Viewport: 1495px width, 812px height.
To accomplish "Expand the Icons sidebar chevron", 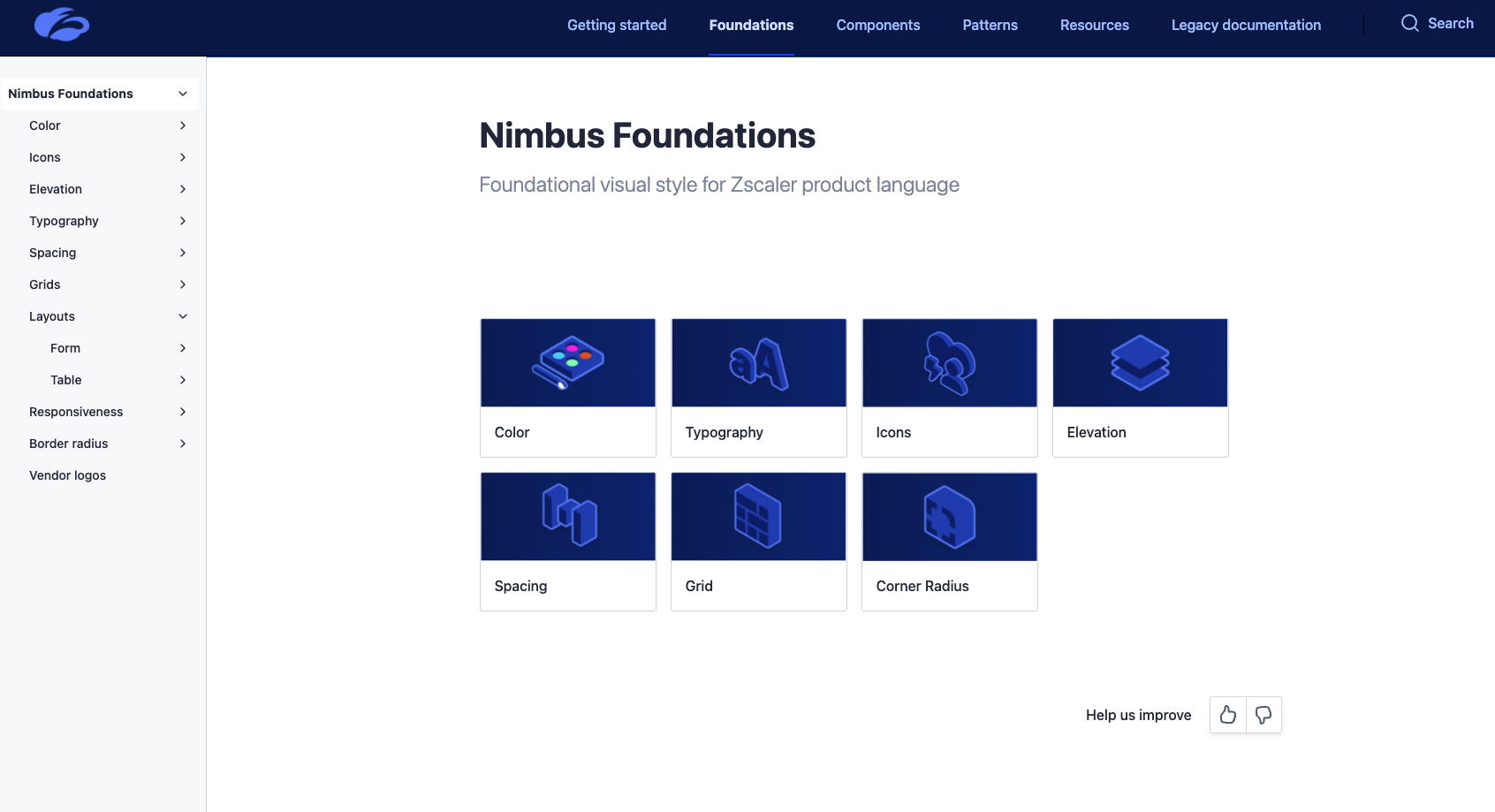I will pos(183,157).
